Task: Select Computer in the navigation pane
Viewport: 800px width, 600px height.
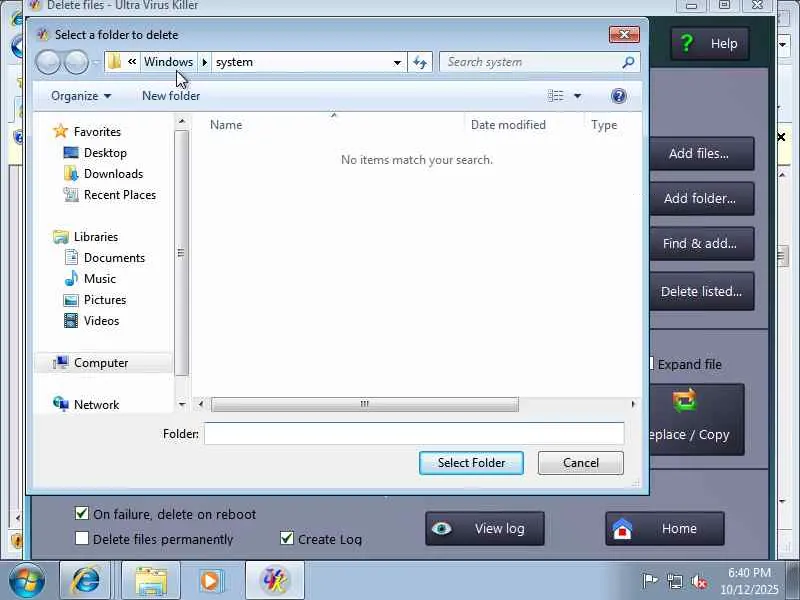Action: pos(101,363)
